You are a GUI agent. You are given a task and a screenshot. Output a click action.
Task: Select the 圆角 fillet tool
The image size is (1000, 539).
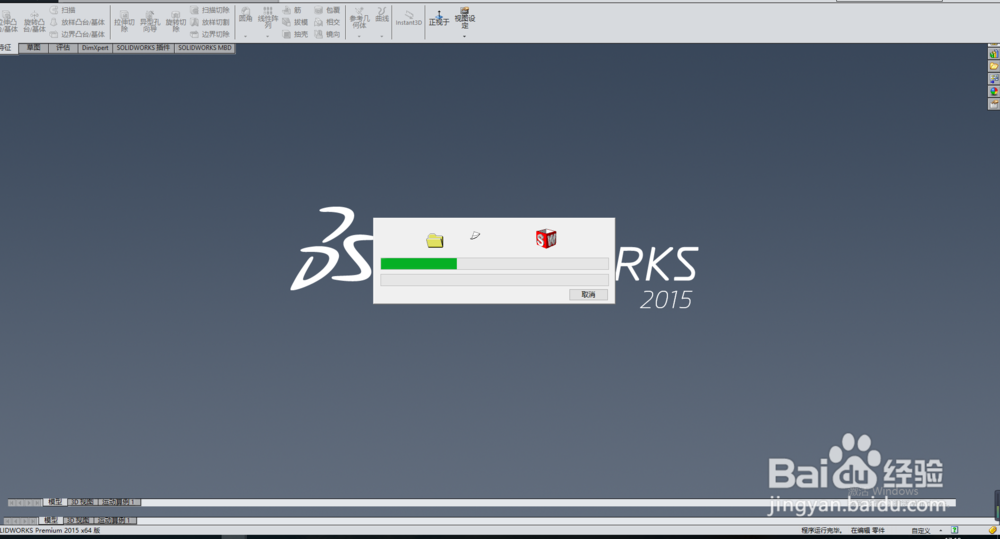click(246, 15)
